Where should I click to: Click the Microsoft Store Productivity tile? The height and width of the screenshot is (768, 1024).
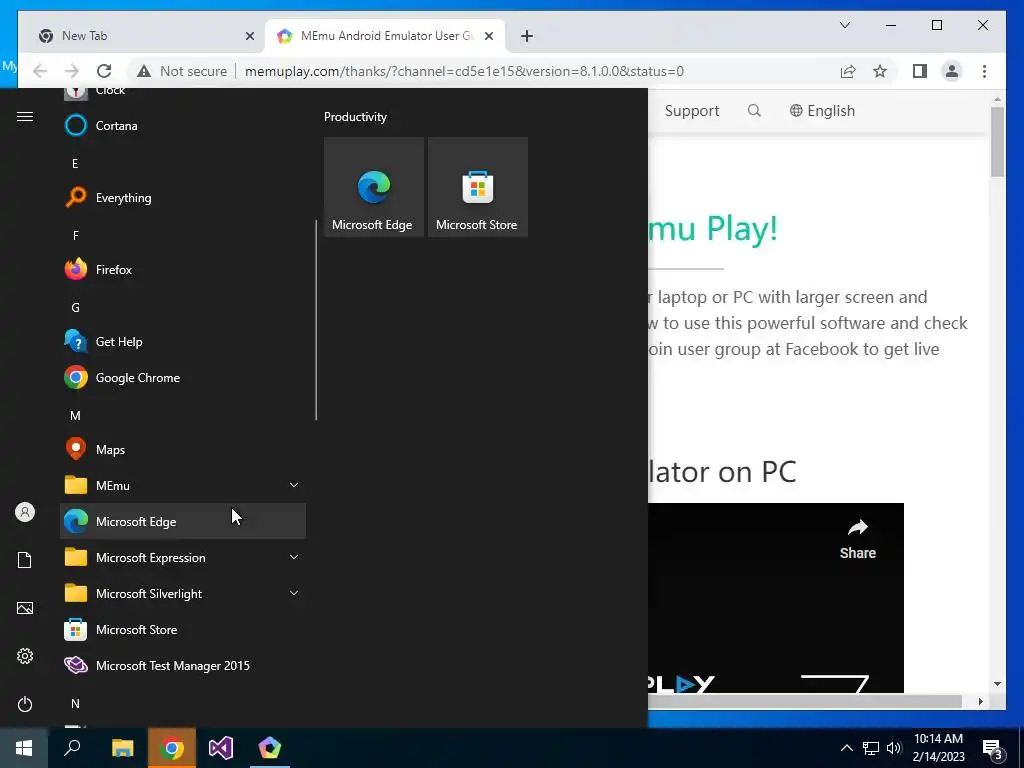[x=477, y=187]
